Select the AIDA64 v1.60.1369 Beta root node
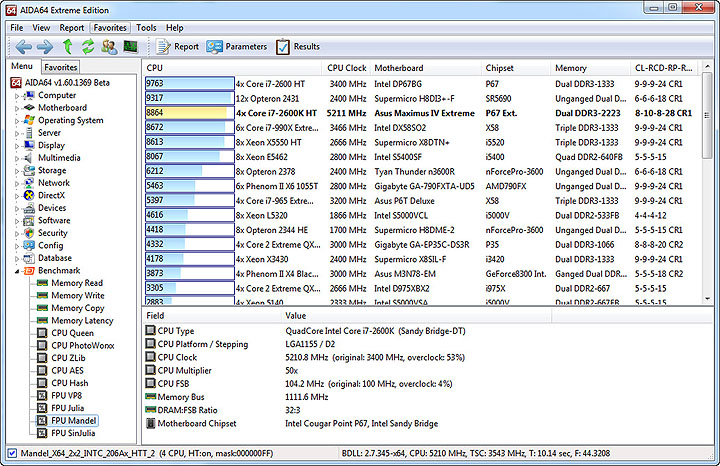The image size is (720, 466). (67, 83)
